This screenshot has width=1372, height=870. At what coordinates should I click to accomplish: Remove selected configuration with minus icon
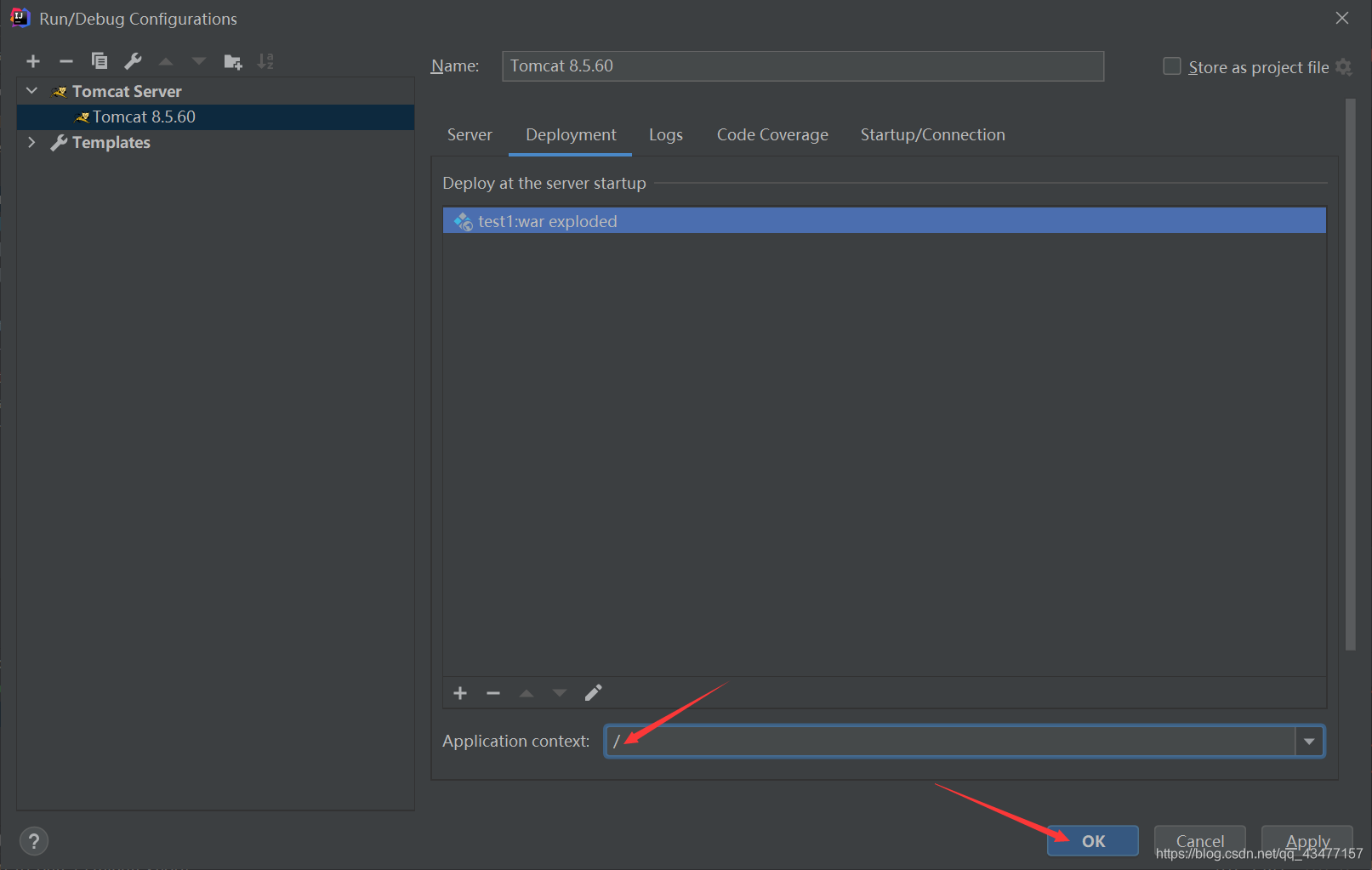[x=66, y=61]
